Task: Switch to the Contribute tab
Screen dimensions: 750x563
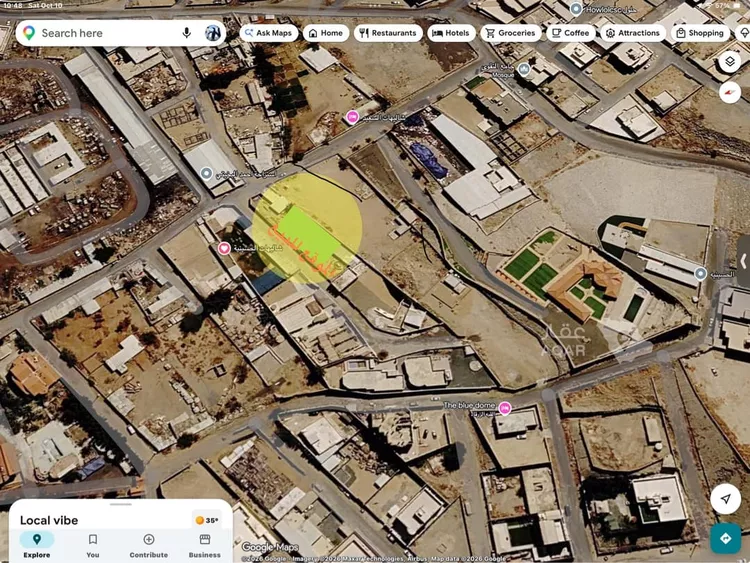Action: click(x=149, y=545)
